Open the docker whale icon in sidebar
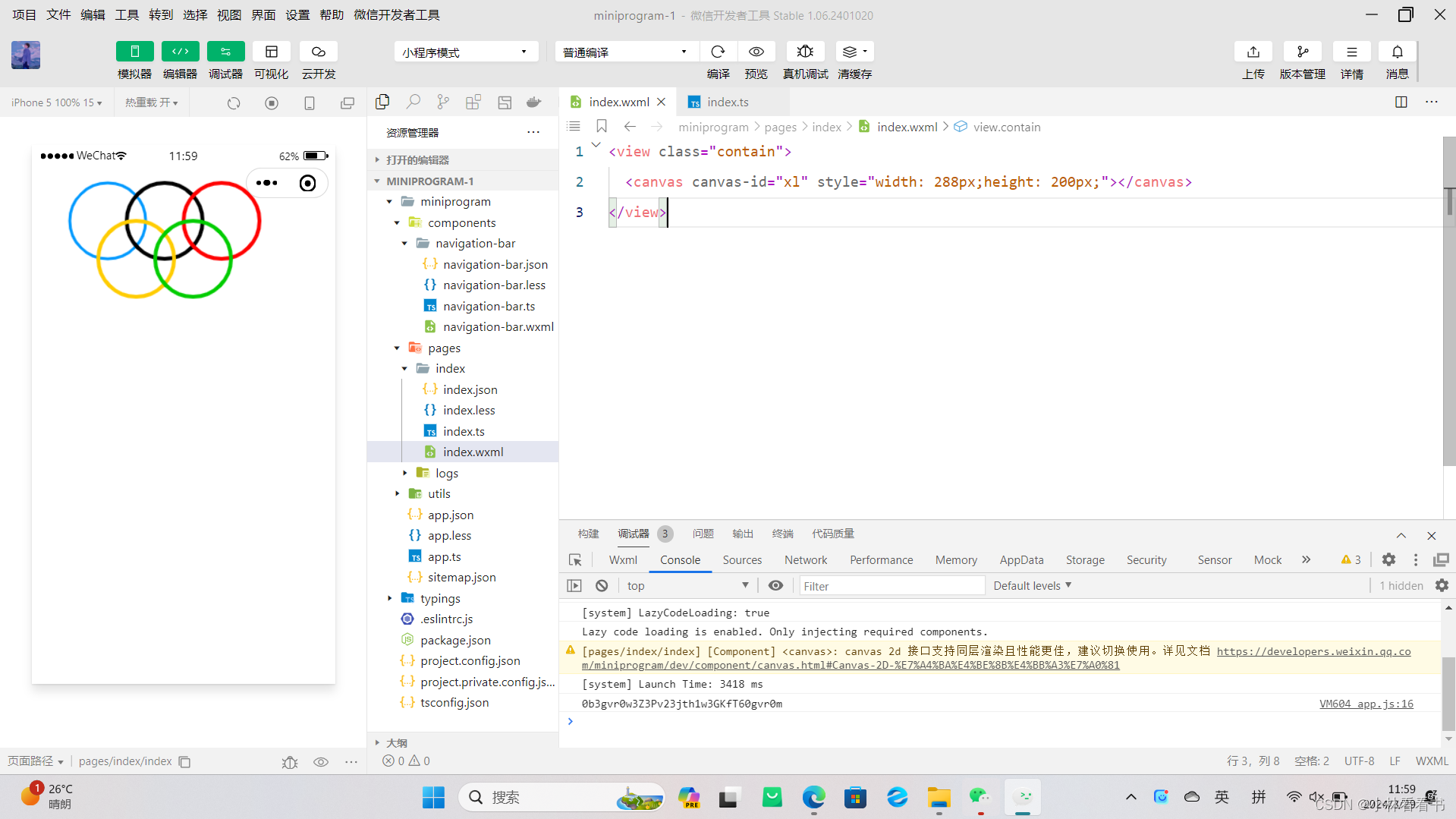The image size is (1456, 819). click(534, 102)
